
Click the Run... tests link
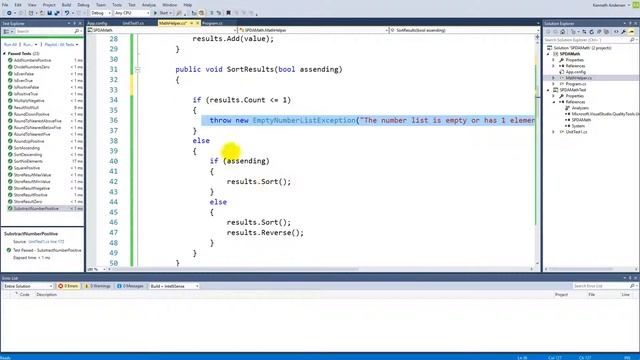coord(29,44)
